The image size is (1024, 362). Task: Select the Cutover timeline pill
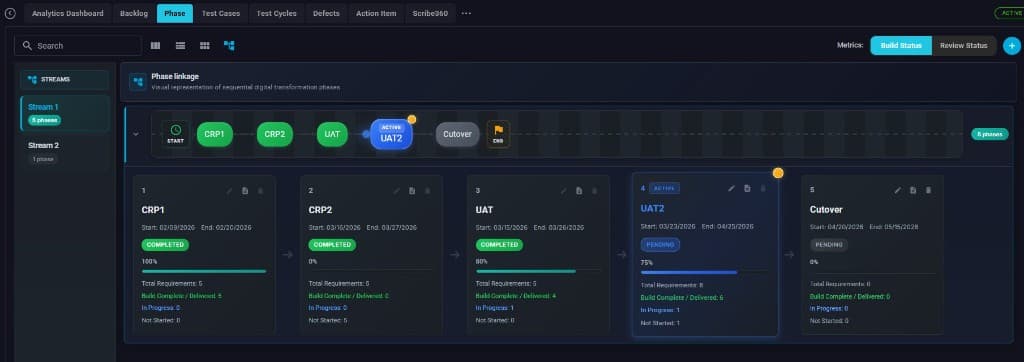(458, 134)
